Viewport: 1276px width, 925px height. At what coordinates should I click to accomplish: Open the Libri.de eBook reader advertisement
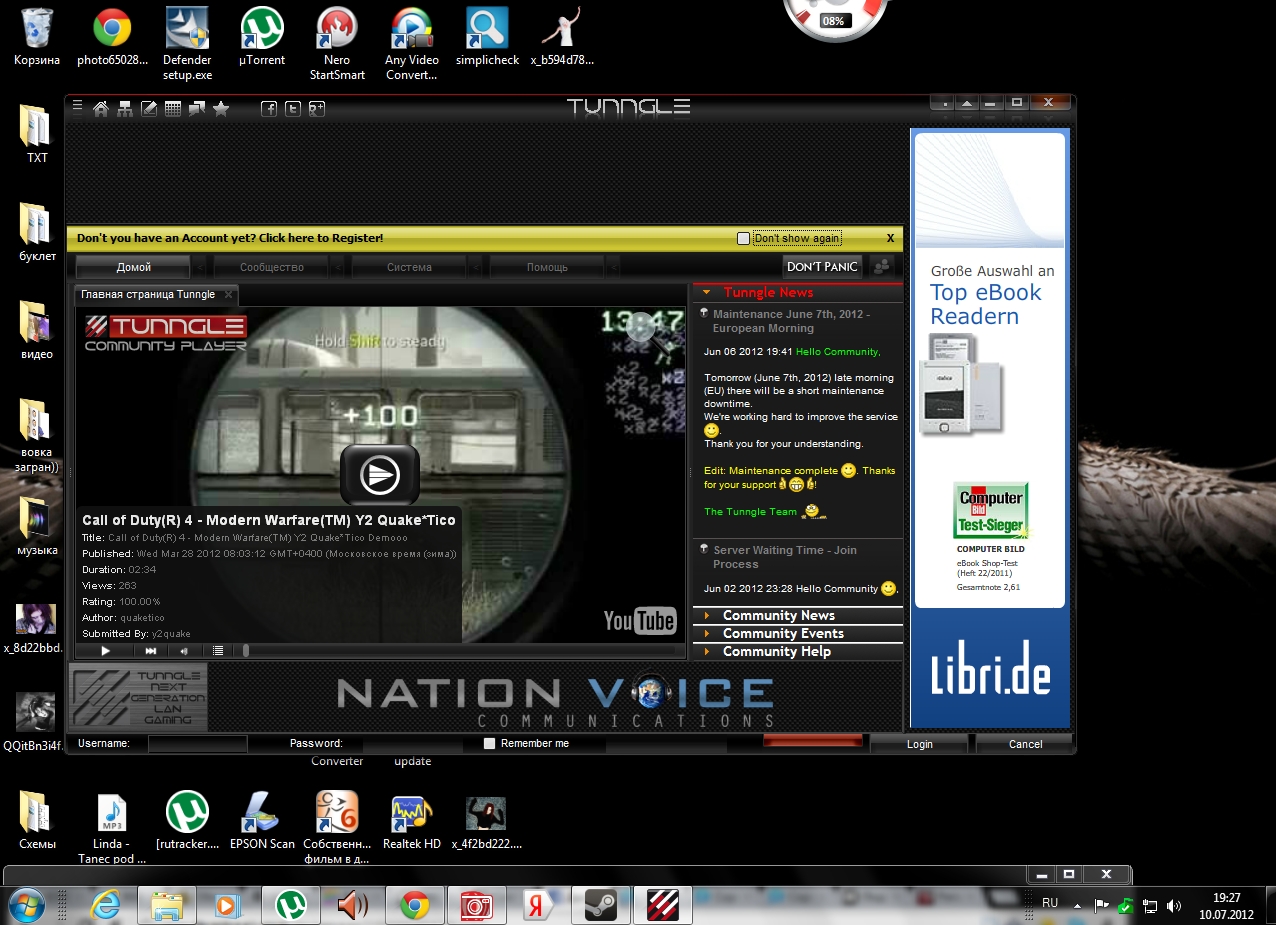pyautogui.click(x=989, y=427)
